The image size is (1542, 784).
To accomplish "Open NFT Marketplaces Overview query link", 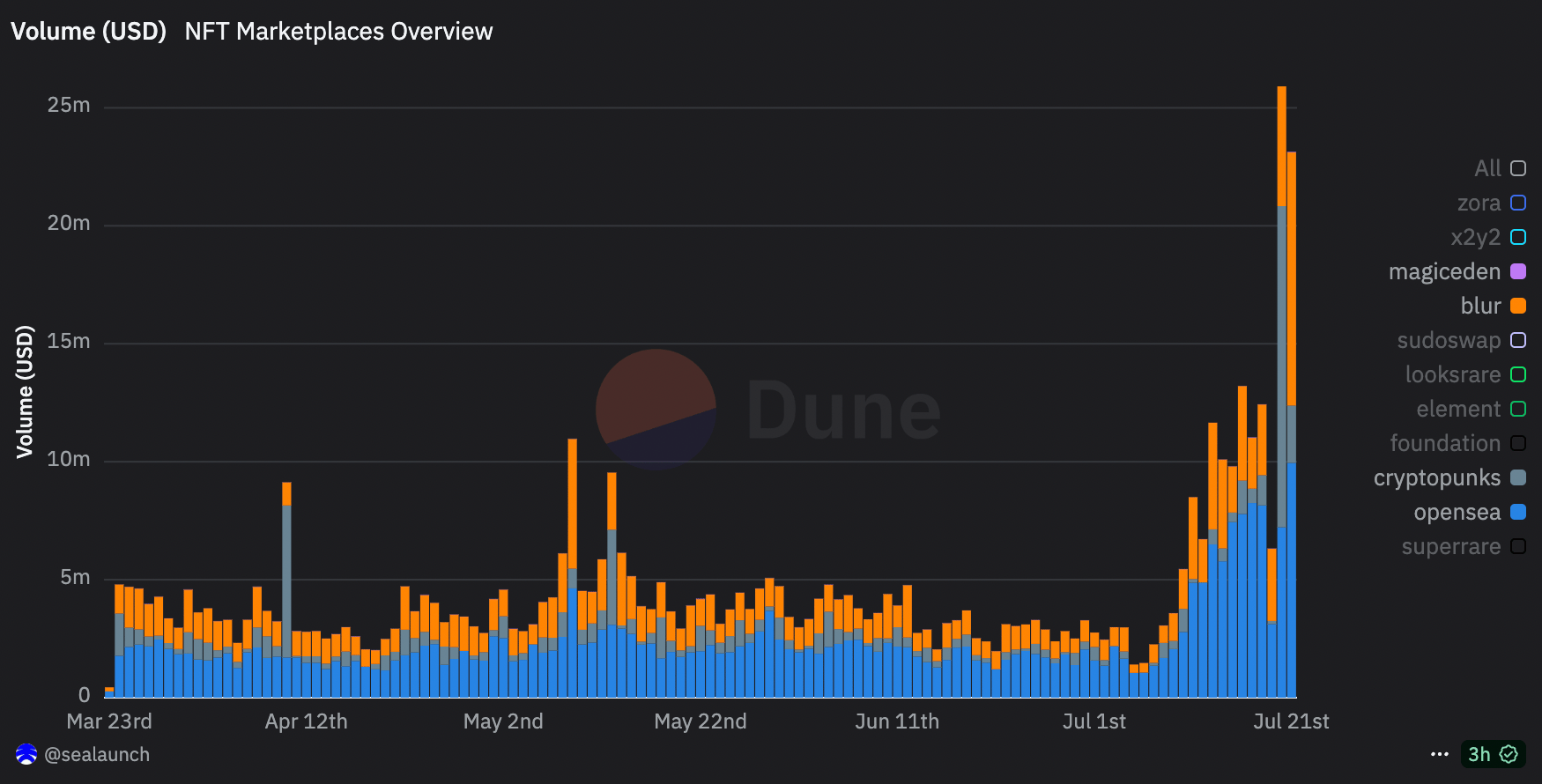I will (x=338, y=32).
